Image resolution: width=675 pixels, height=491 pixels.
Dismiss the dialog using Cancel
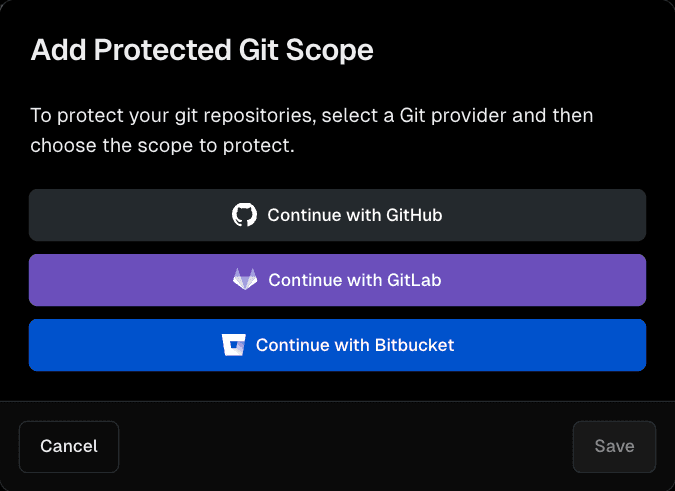tap(69, 446)
